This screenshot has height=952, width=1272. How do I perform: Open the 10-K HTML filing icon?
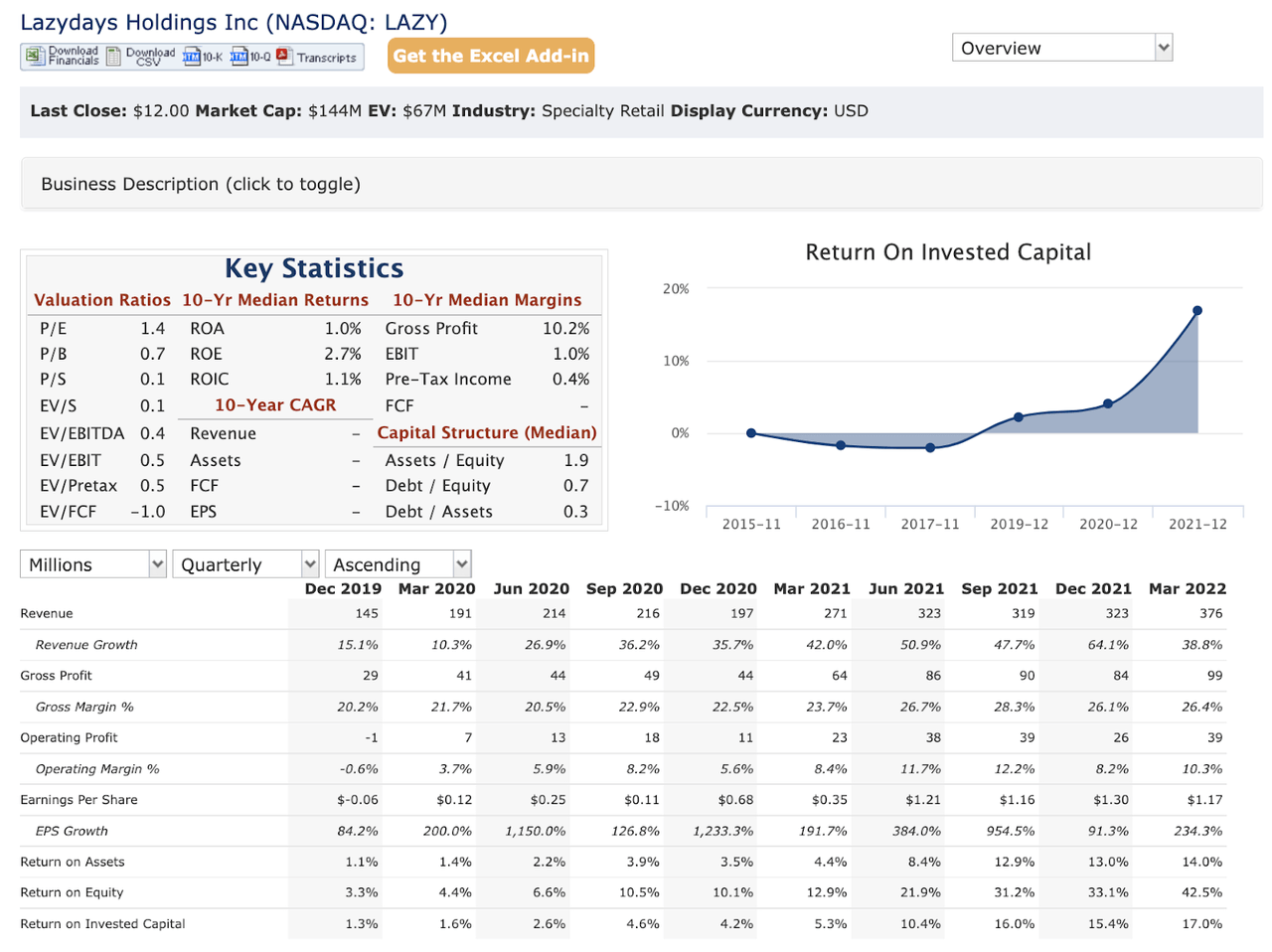pyautogui.click(x=192, y=57)
